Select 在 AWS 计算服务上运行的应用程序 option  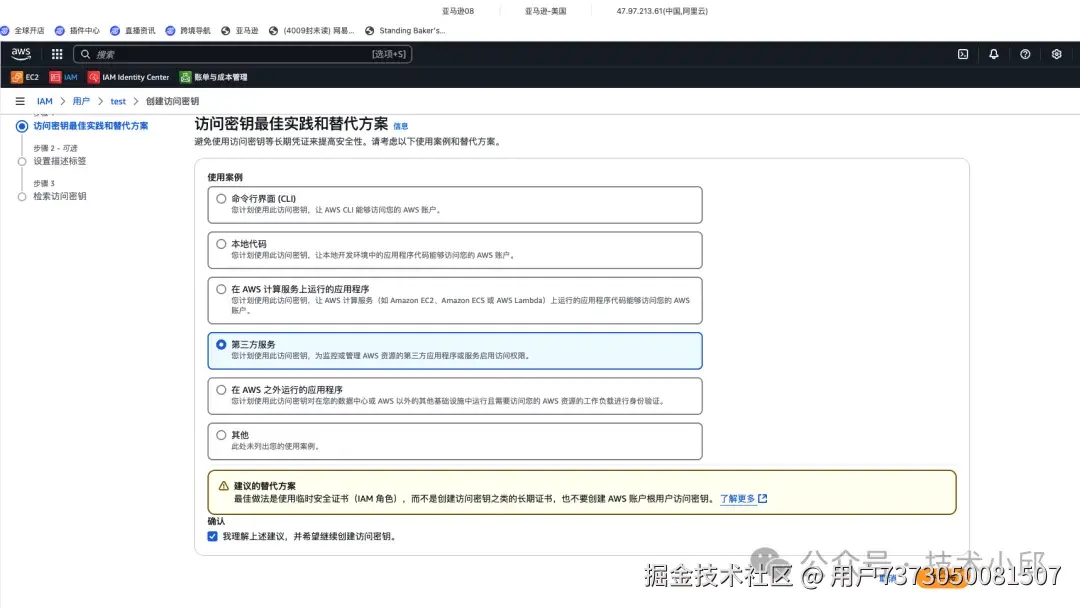coord(221,289)
